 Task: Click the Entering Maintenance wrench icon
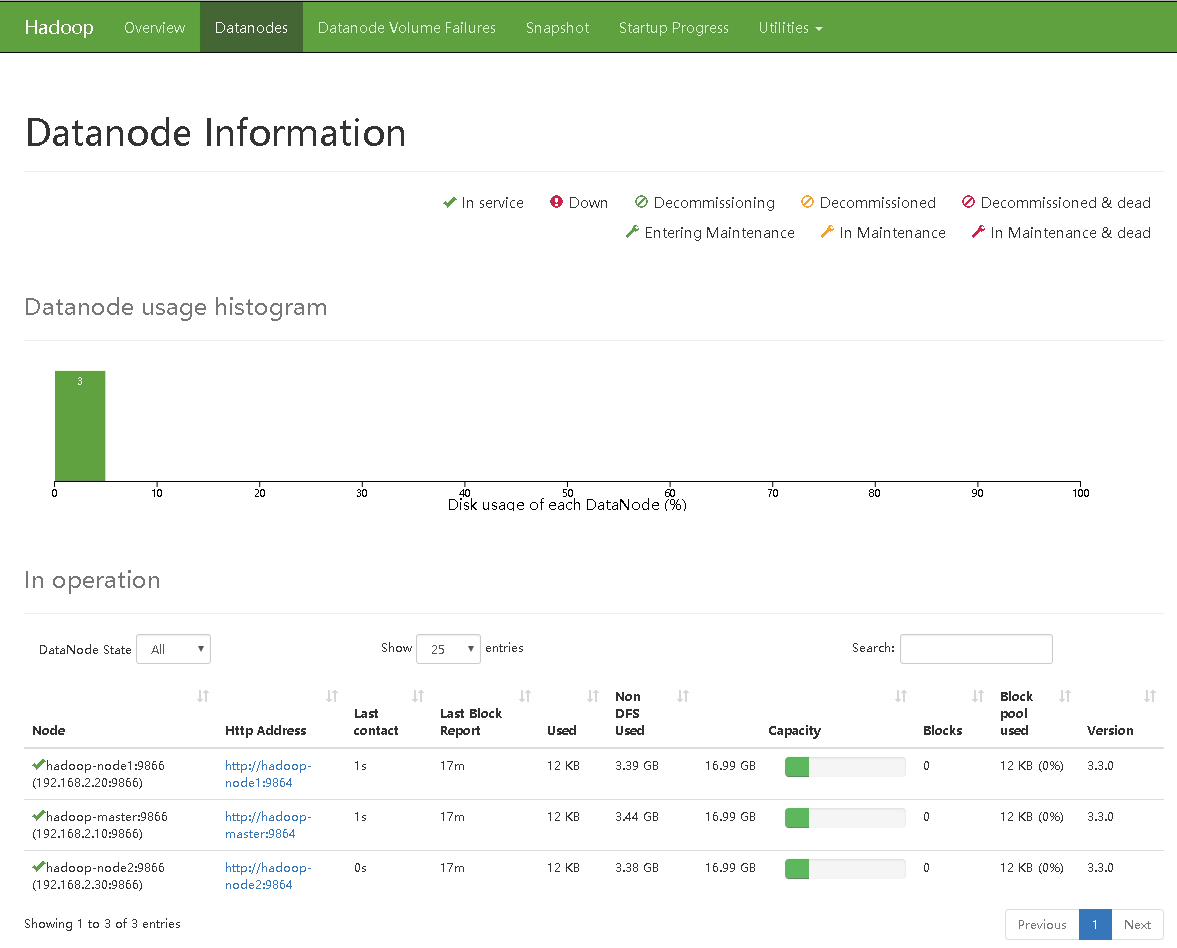632,232
